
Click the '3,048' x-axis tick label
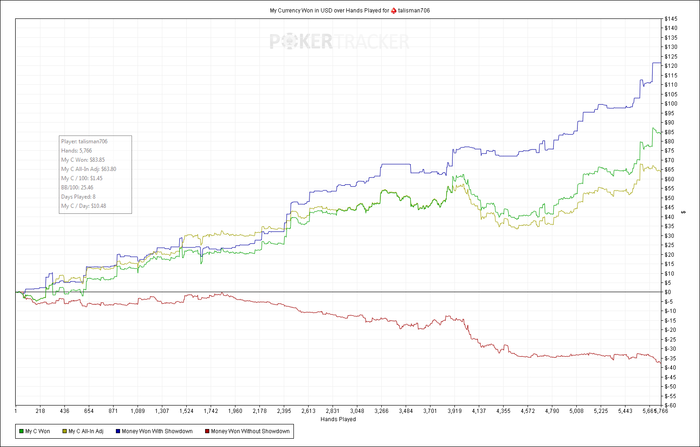(357, 411)
